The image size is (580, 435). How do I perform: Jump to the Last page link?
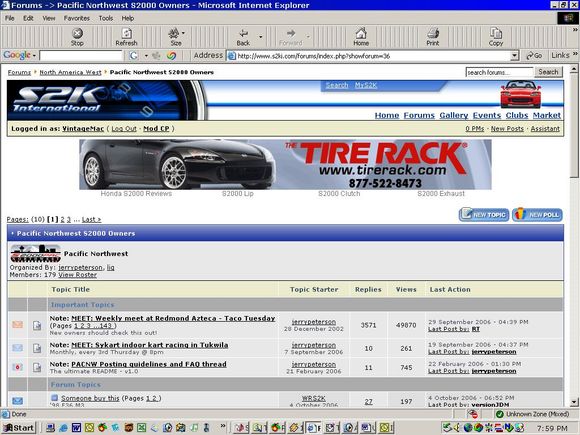[91, 219]
